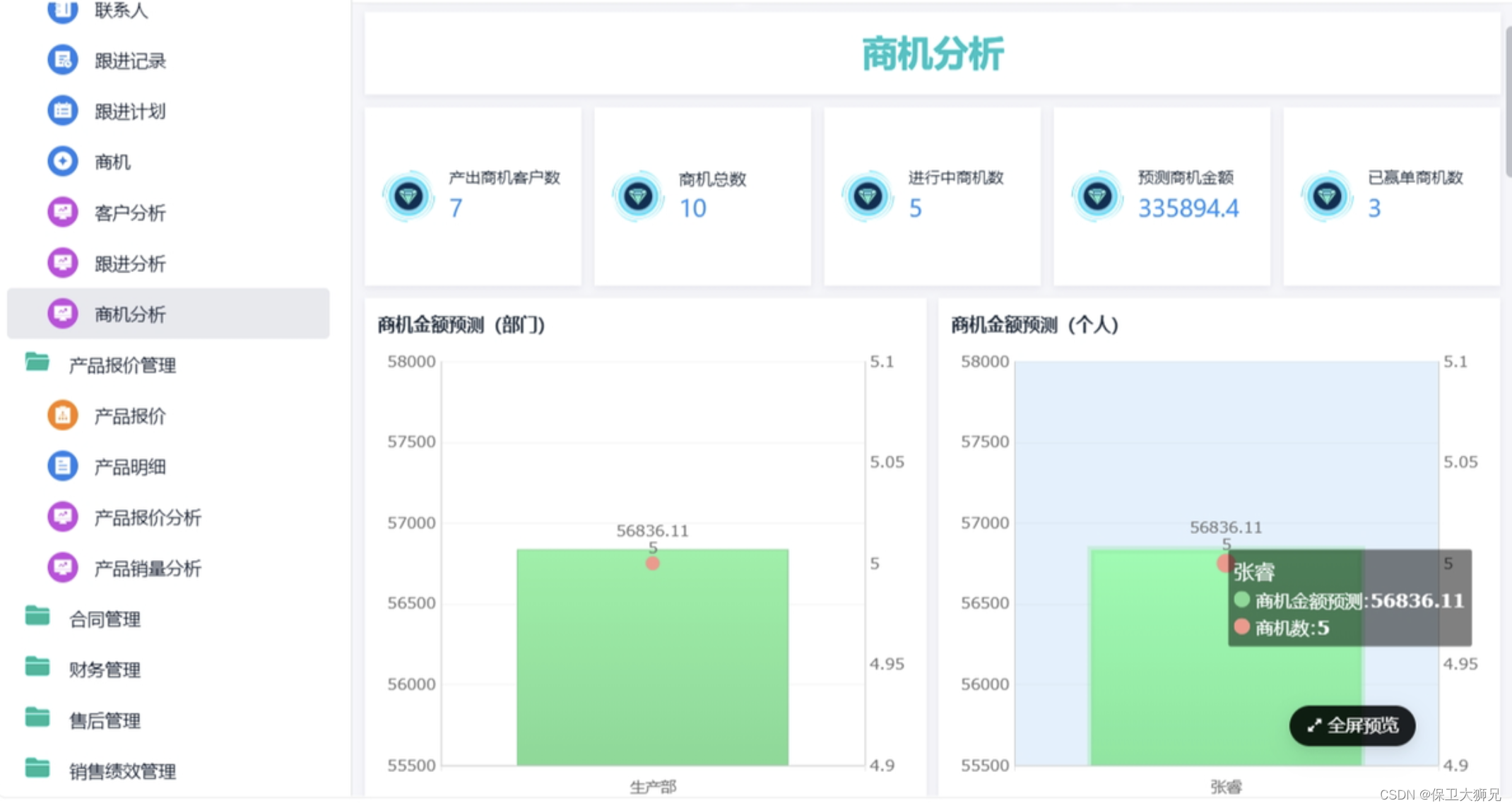
Task: Click the 产品销量分析 icon
Action: click(62, 568)
